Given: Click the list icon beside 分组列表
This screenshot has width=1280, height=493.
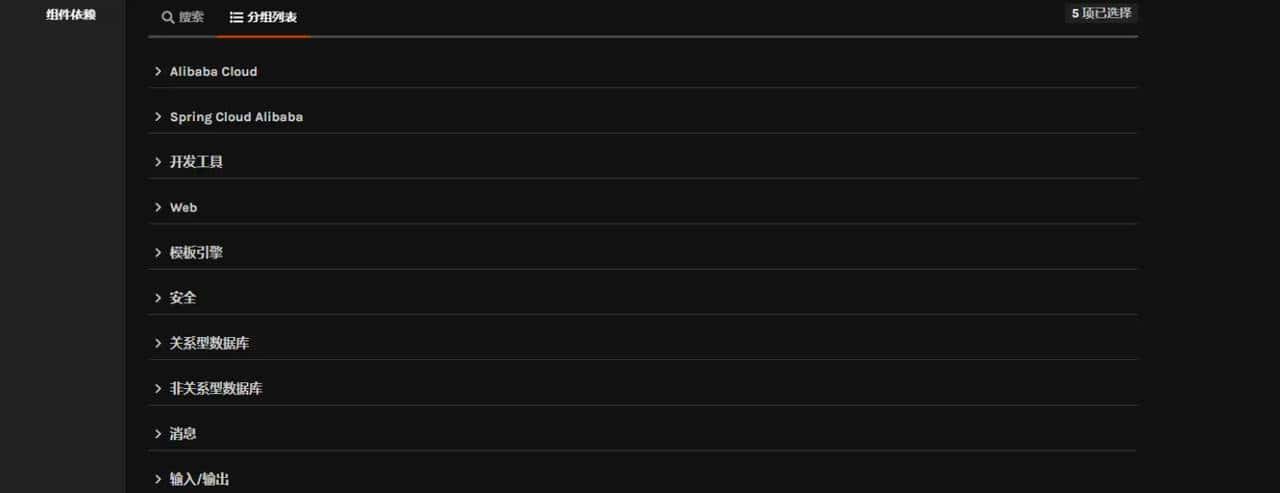Looking at the screenshot, I should [x=236, y=17].
